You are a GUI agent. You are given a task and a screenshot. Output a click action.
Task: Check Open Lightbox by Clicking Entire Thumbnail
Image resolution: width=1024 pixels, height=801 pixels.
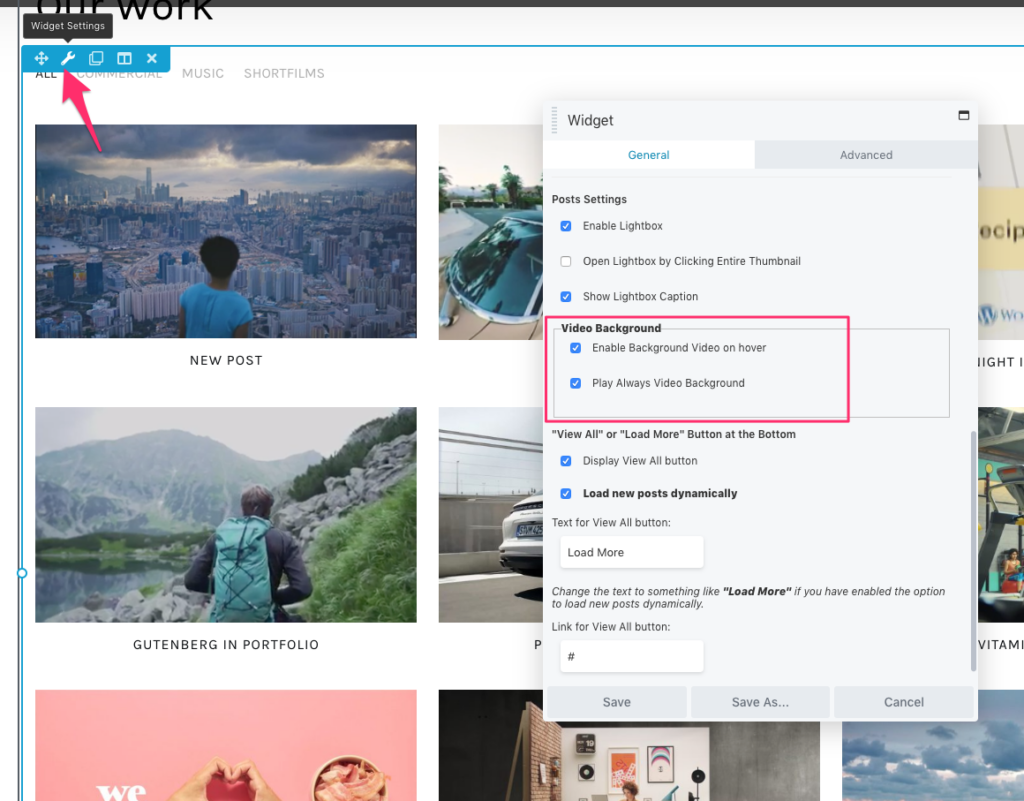[x=566, y=261]
